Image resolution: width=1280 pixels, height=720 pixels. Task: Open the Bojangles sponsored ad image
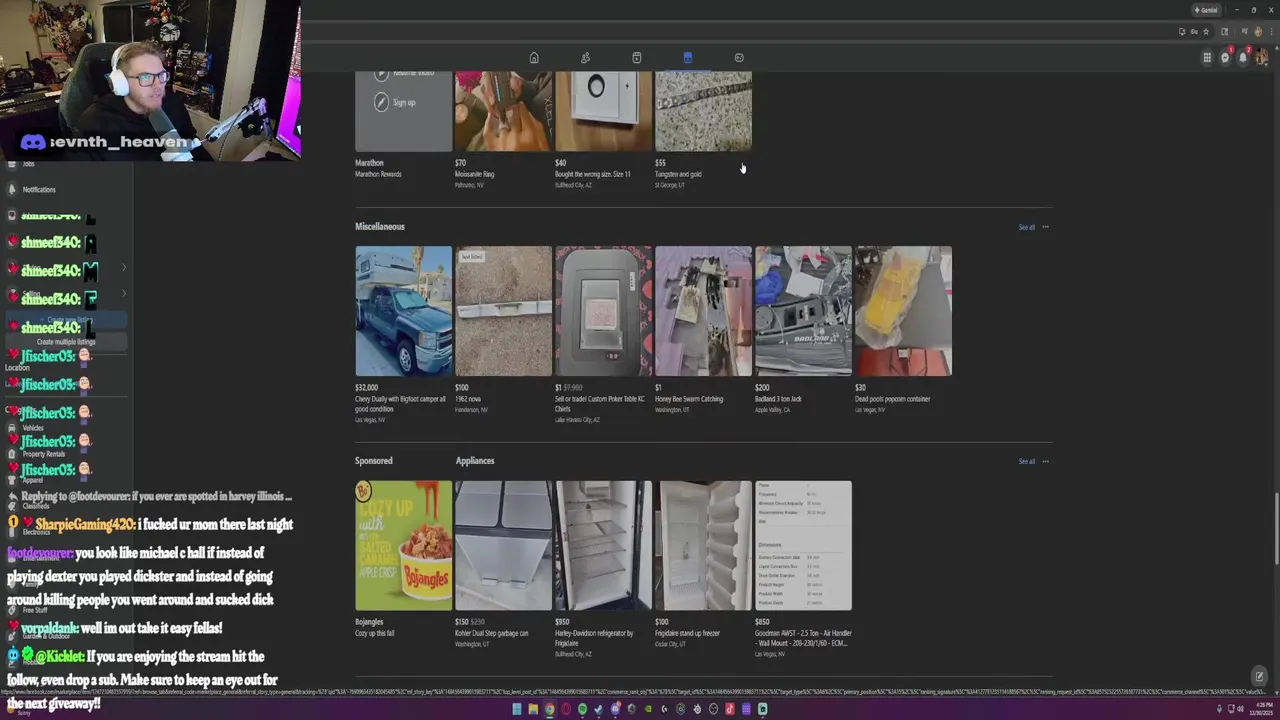403,546
